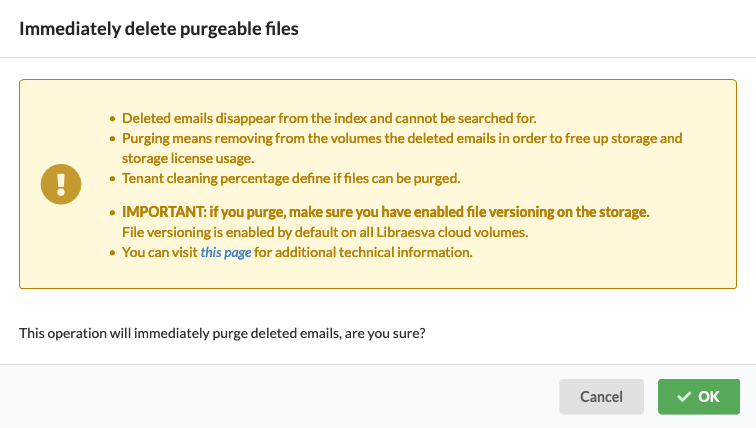Click the bullet dot before 'You can visit'
This screenshot has width=756, height=428.
click(112, 253)
